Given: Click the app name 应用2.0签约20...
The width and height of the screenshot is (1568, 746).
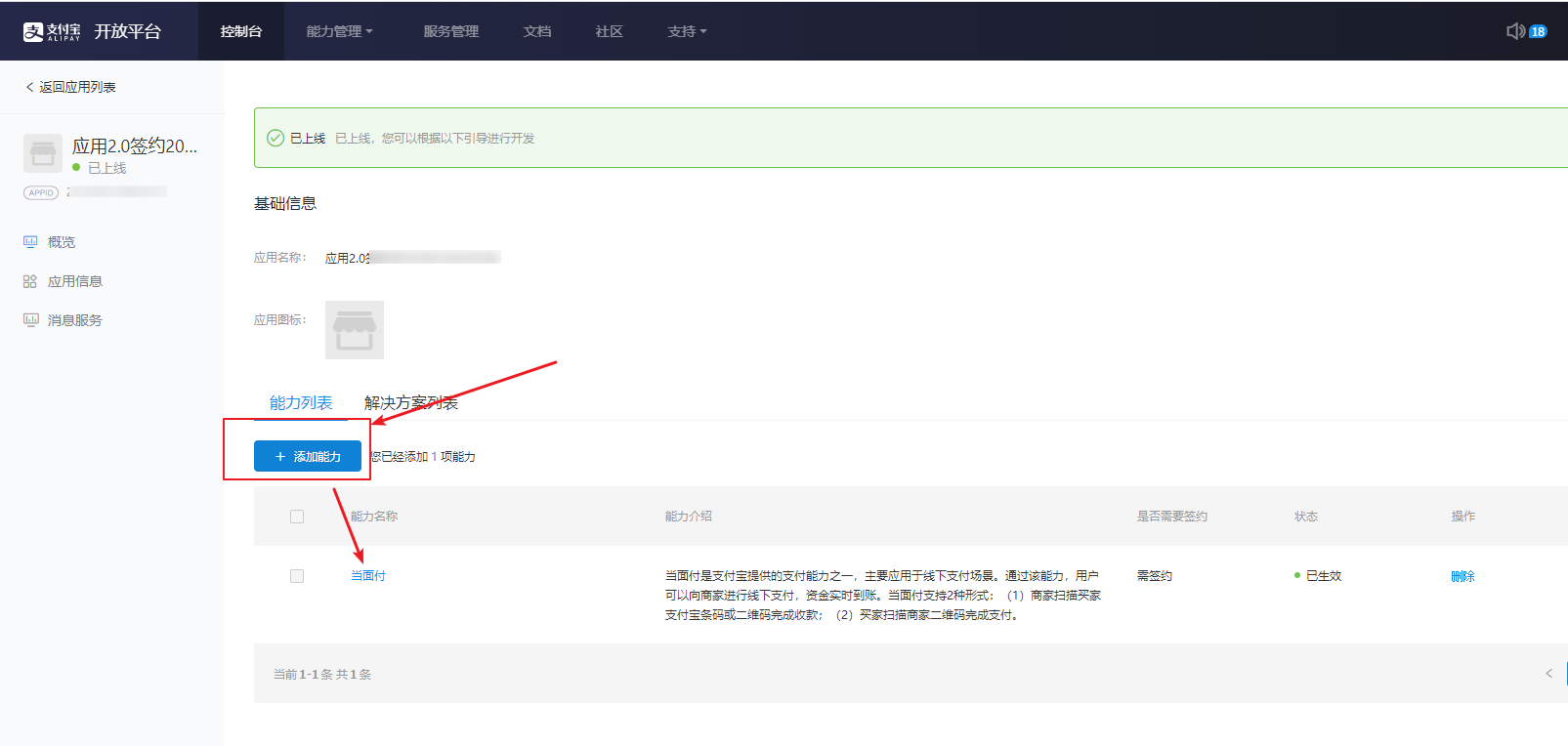Looking at the screenshot, I should 135,146.
